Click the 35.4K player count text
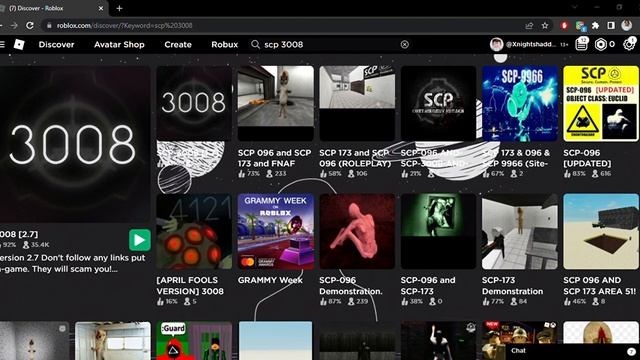This screenshot has width=640, height=360. point(40,245)
